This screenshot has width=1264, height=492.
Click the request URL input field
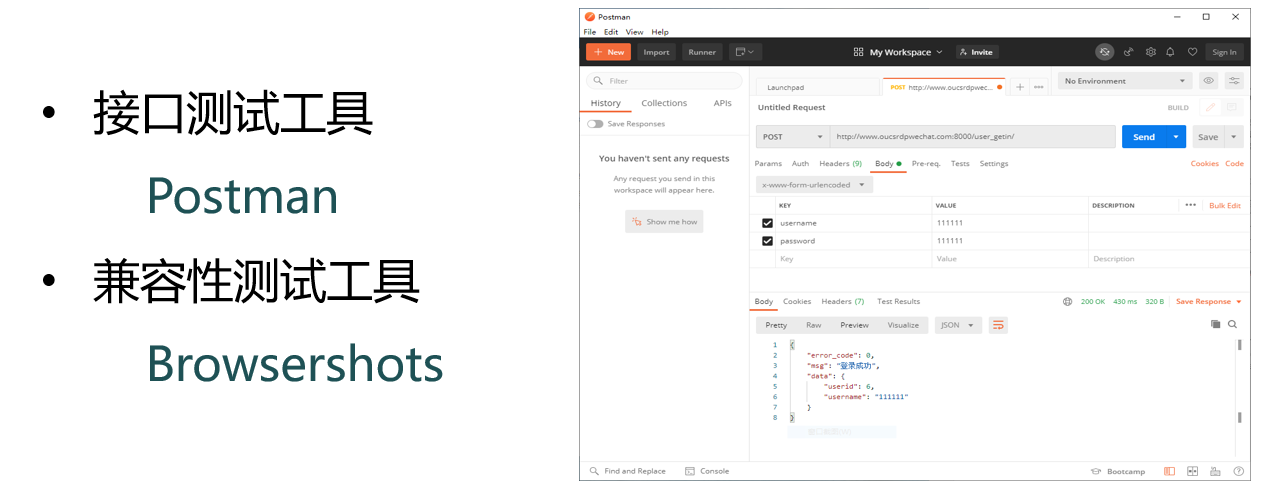[x=973, y=137]
